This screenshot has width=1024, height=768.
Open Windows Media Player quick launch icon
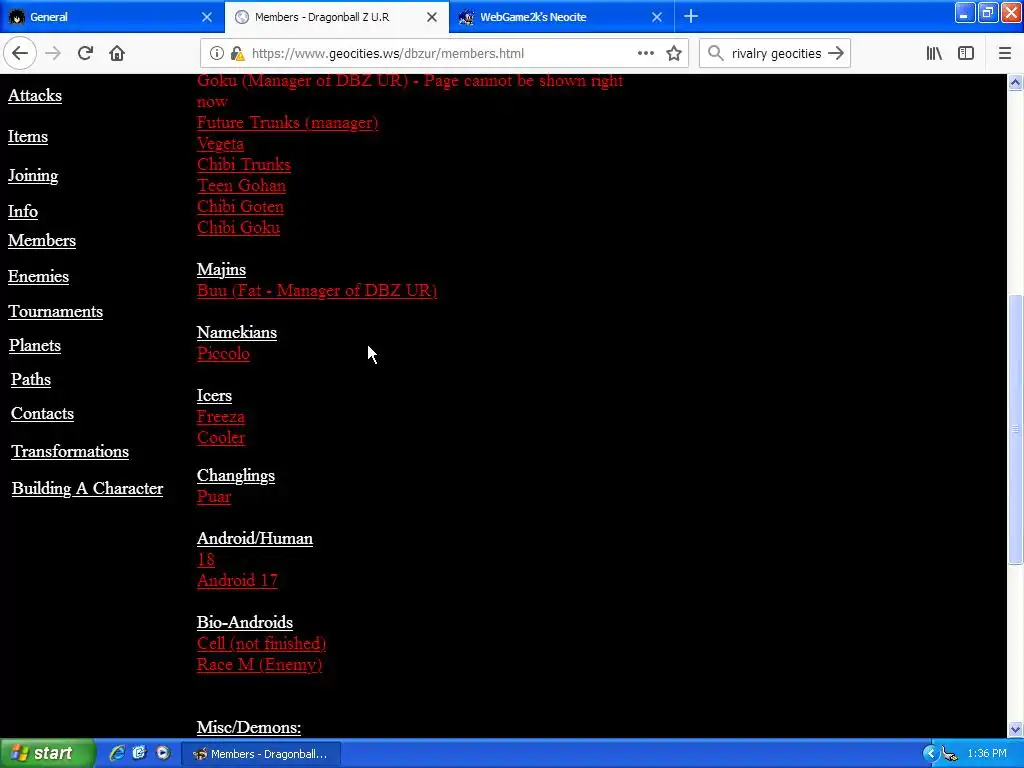click(163, 753)
